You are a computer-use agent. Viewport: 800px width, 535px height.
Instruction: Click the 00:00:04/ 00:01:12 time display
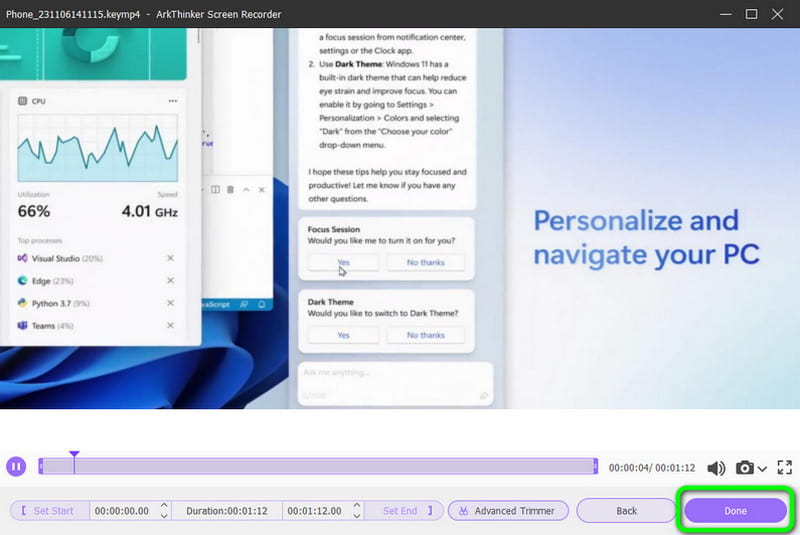pos(652,468)
